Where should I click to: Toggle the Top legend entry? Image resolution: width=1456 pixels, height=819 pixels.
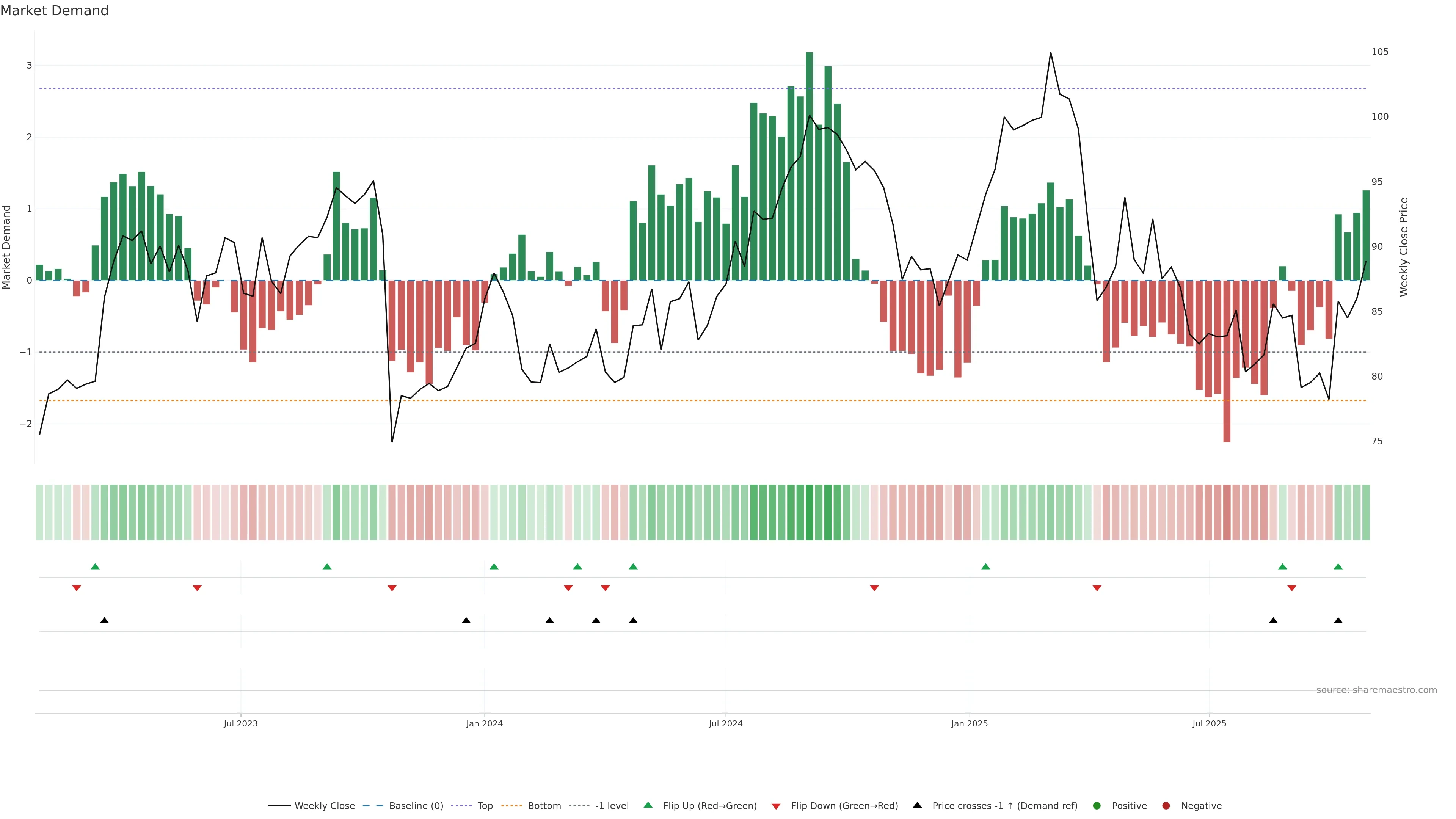tap(485, 805)
